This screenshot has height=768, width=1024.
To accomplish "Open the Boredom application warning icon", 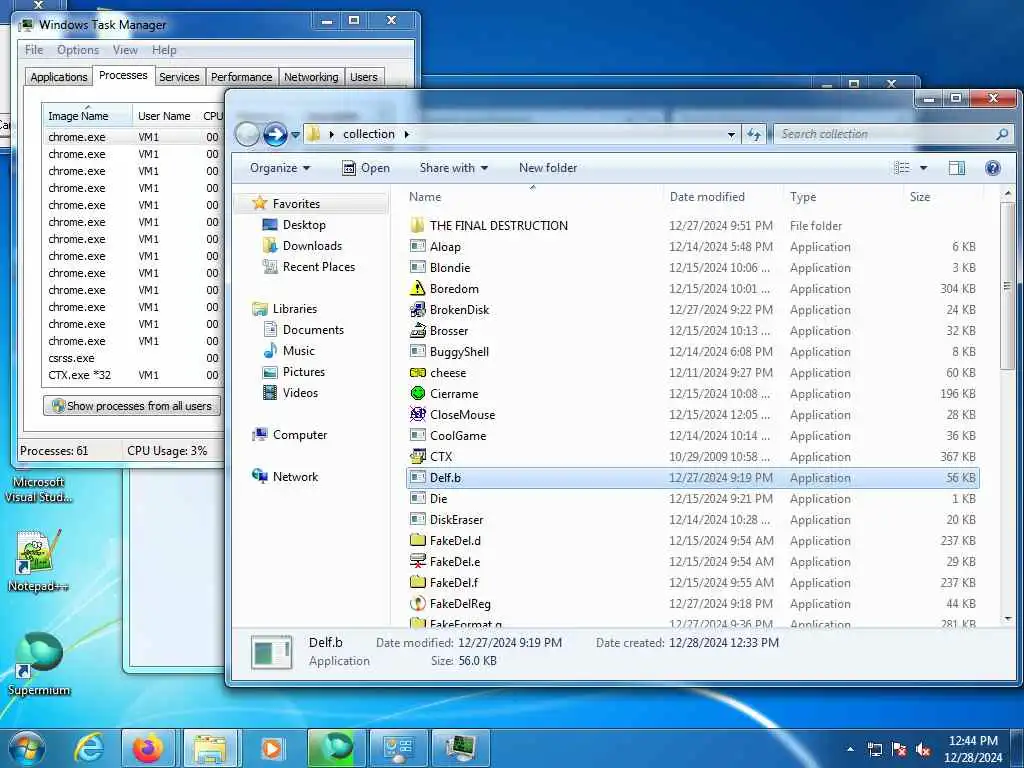I will pos(417,288).
